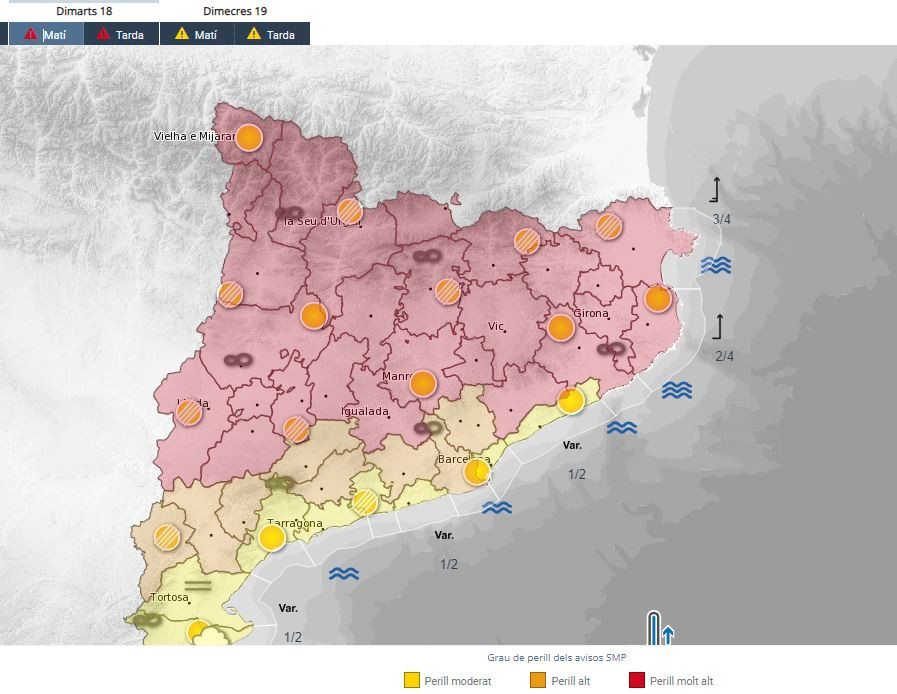
Task: Click the yellow Perill moderat legend swatch
Action: 412,681
